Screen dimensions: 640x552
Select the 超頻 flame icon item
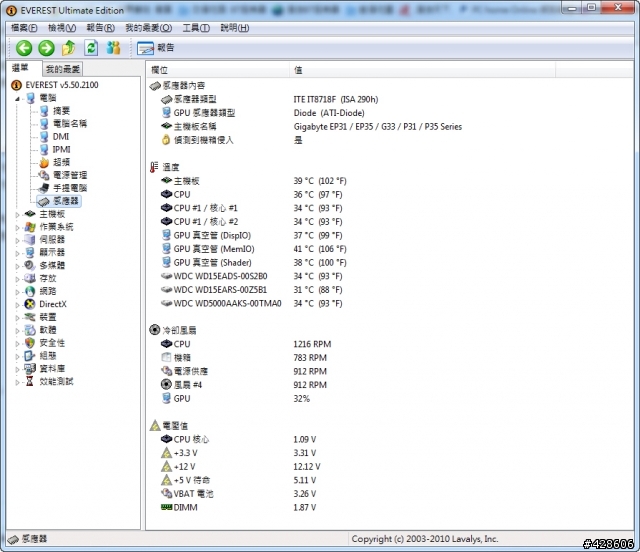pos(44,162)
